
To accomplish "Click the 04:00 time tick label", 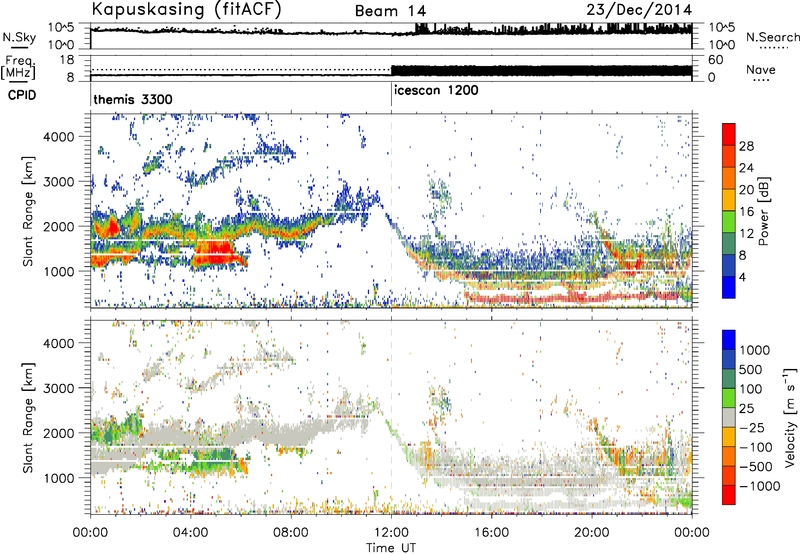I will (190, 533).
